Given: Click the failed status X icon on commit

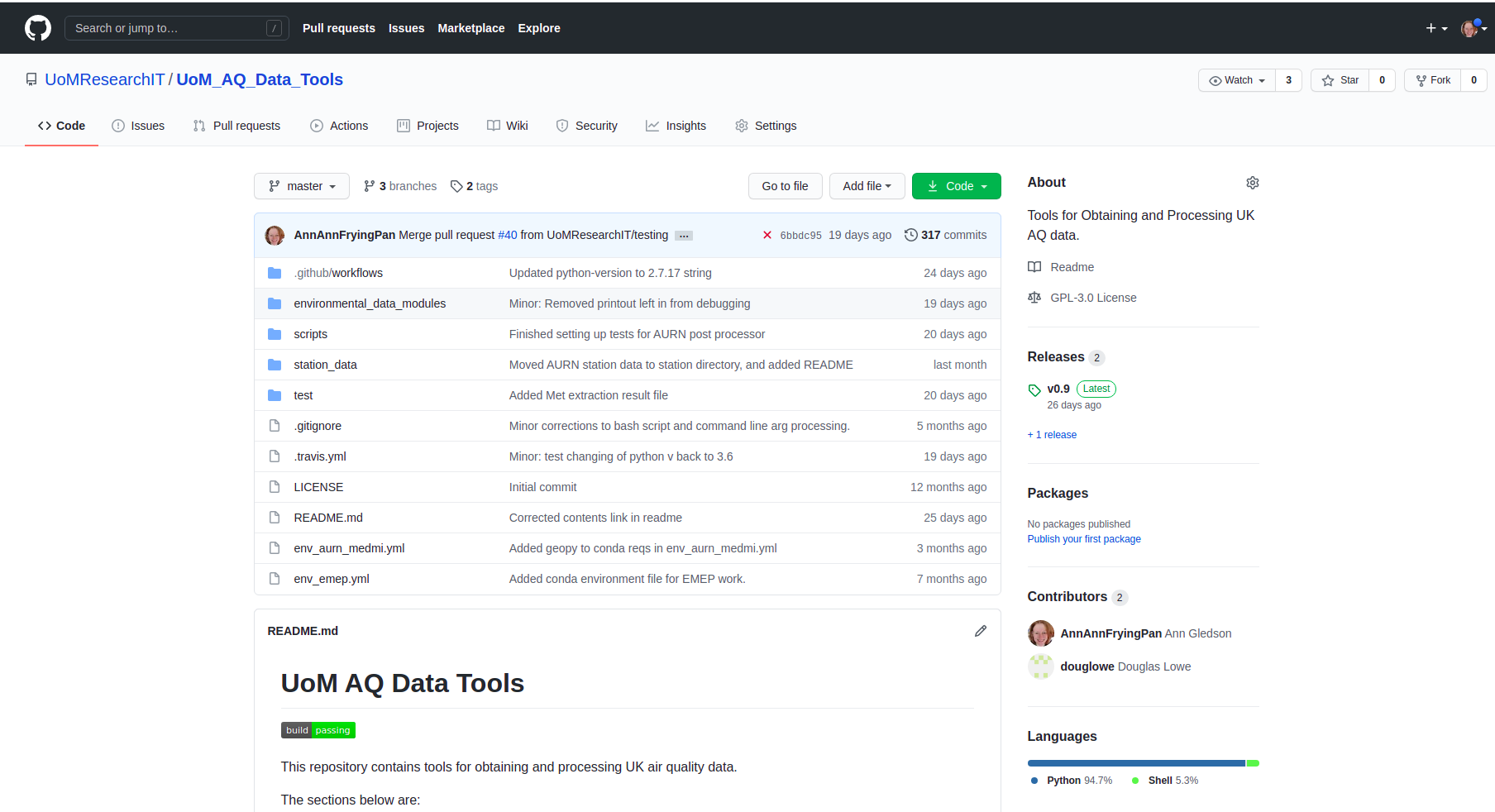Looking at the screenshot, I should click(767, 235).
